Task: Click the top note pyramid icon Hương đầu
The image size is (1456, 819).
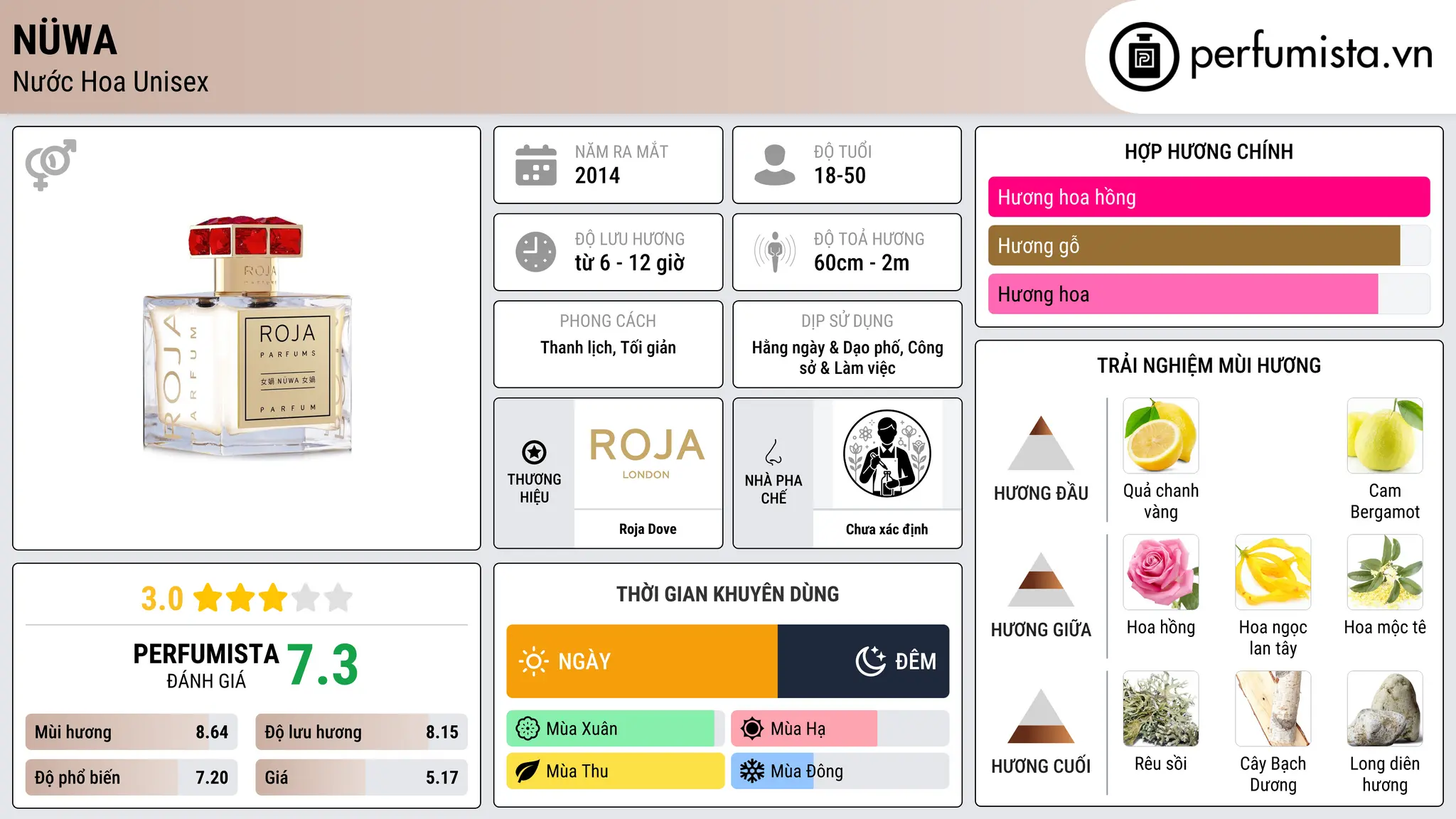Action: pyautogui.click(x=1041, y=443)
